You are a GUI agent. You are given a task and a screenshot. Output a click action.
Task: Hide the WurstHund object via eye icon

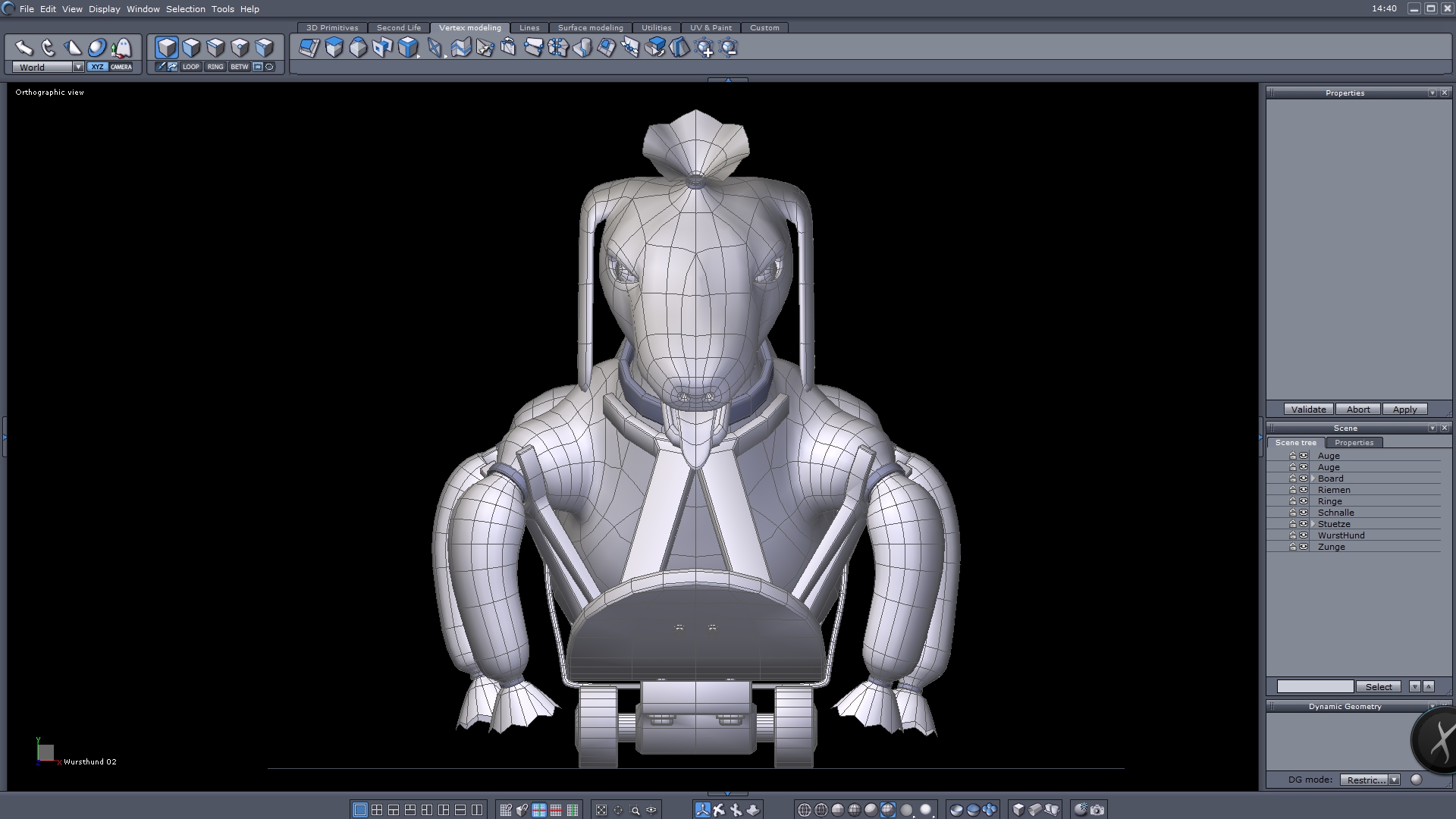1304,535
